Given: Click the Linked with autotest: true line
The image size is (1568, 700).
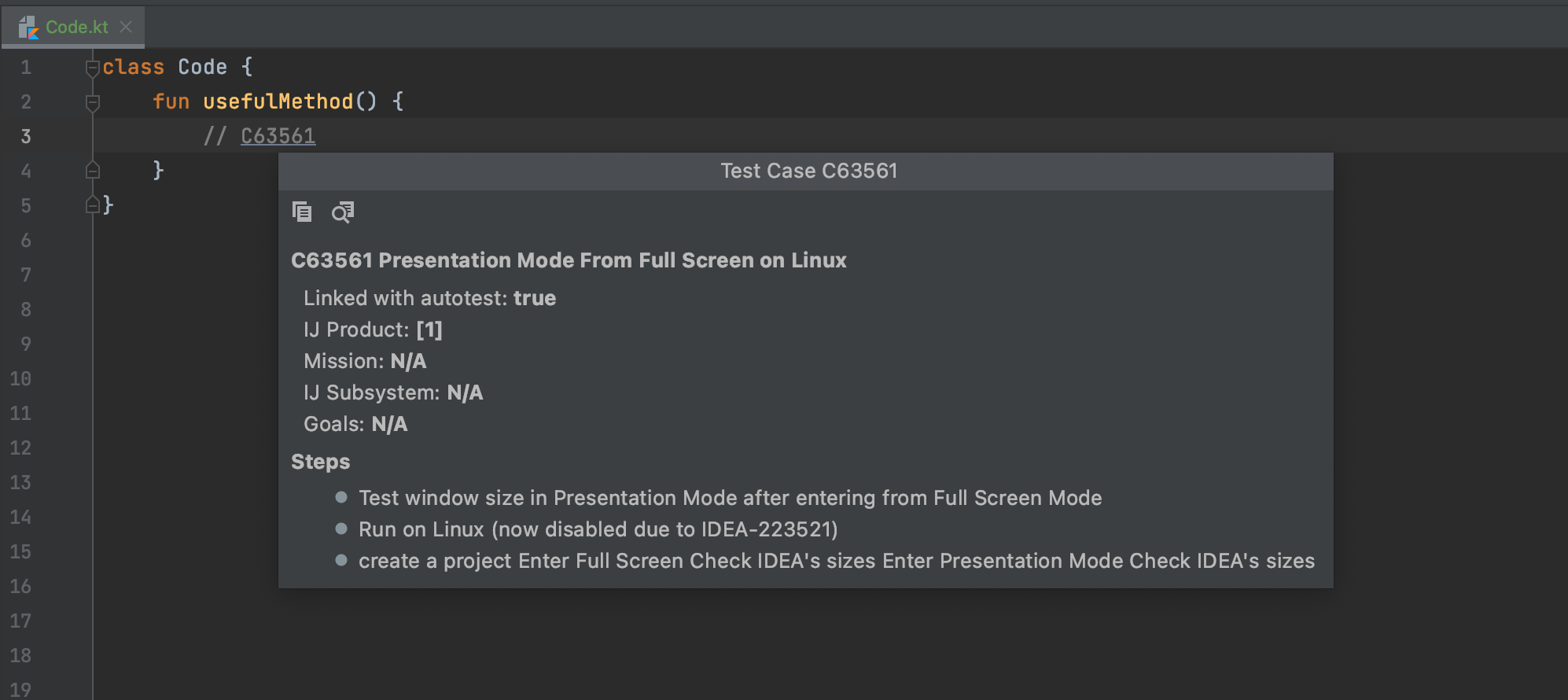Looking at the screenshot, I should (429, 298).
